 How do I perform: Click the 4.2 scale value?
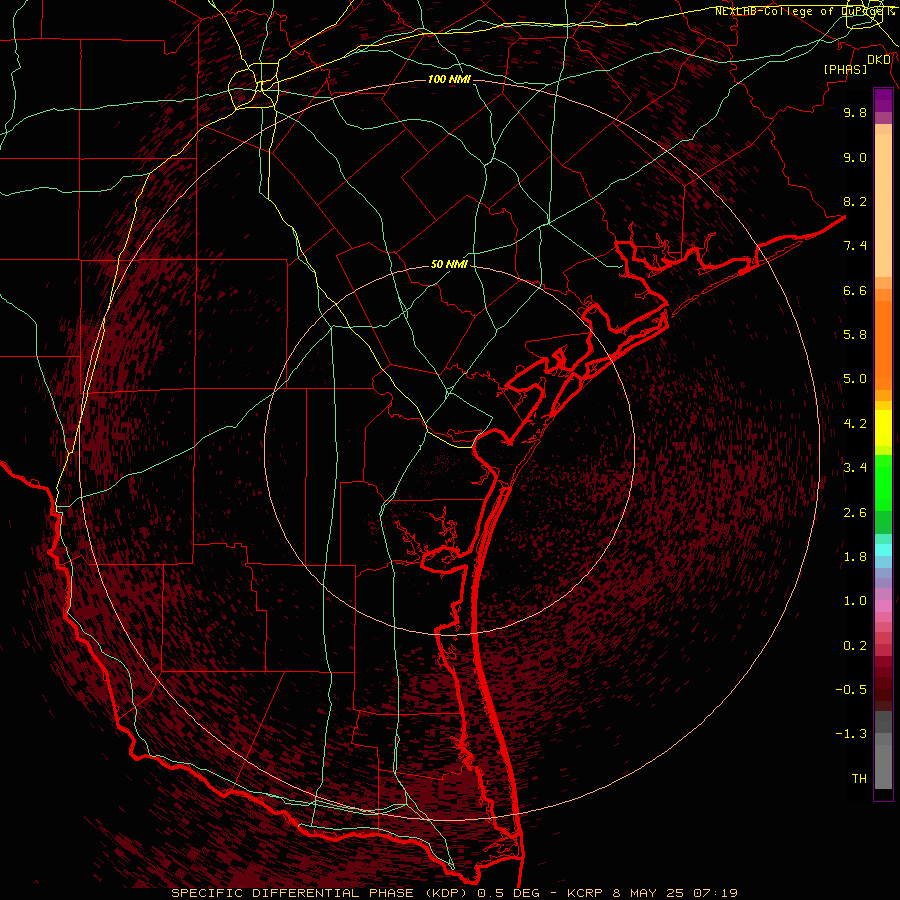point(855,424)
